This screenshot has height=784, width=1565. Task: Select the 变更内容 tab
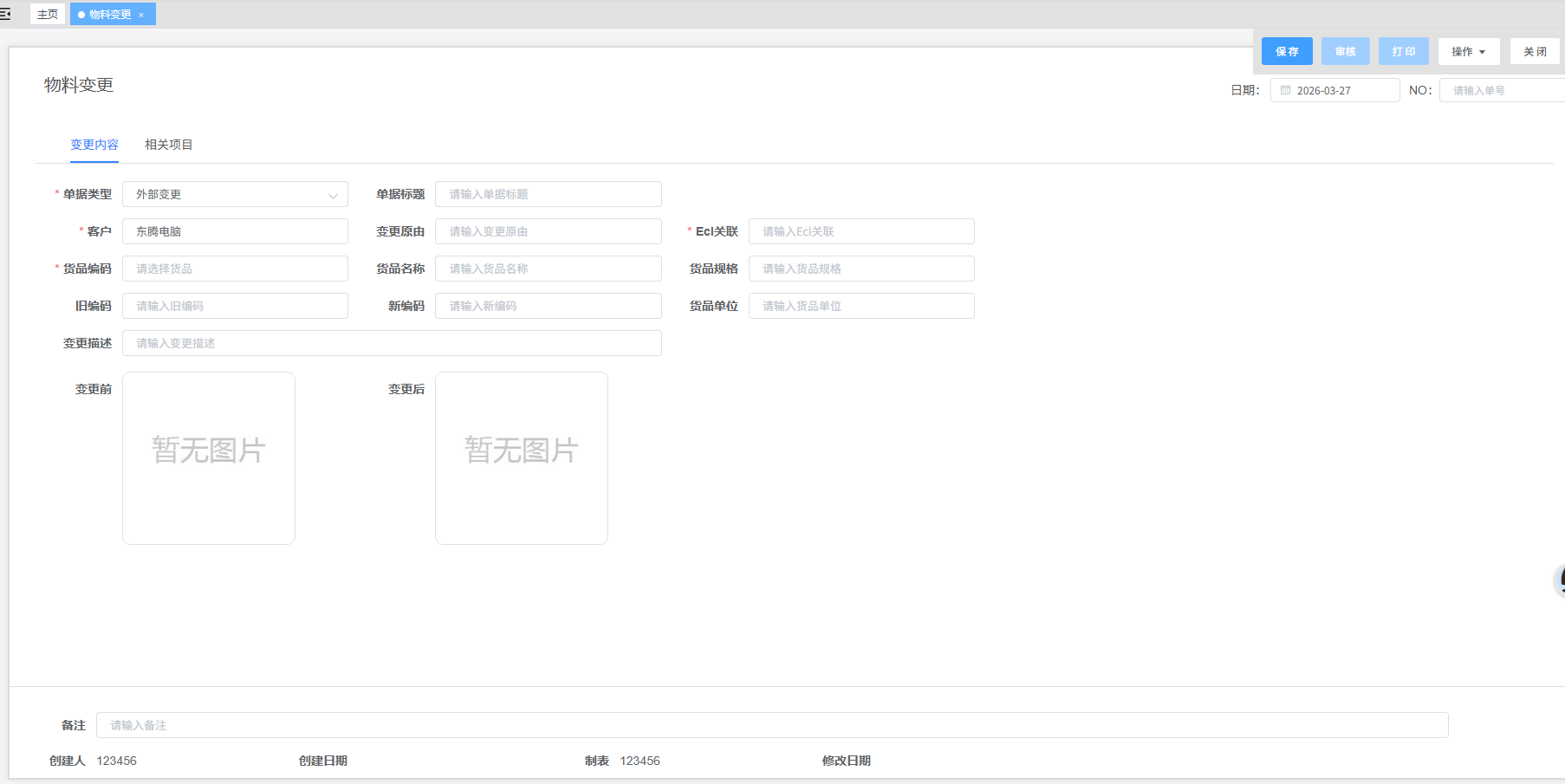tap(94, 145)
